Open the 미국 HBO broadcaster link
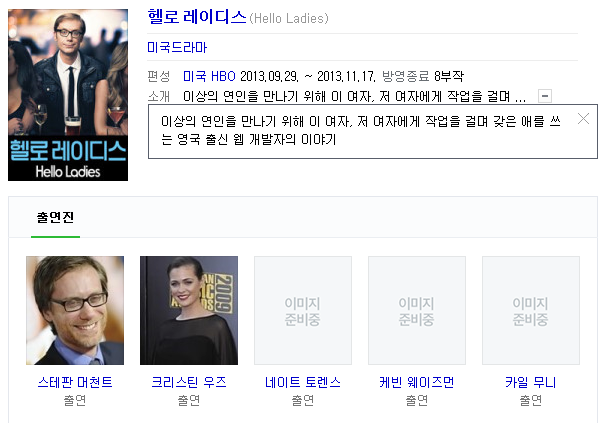The width and height of the screenshot is (615, 423). (x=209, y=76)
